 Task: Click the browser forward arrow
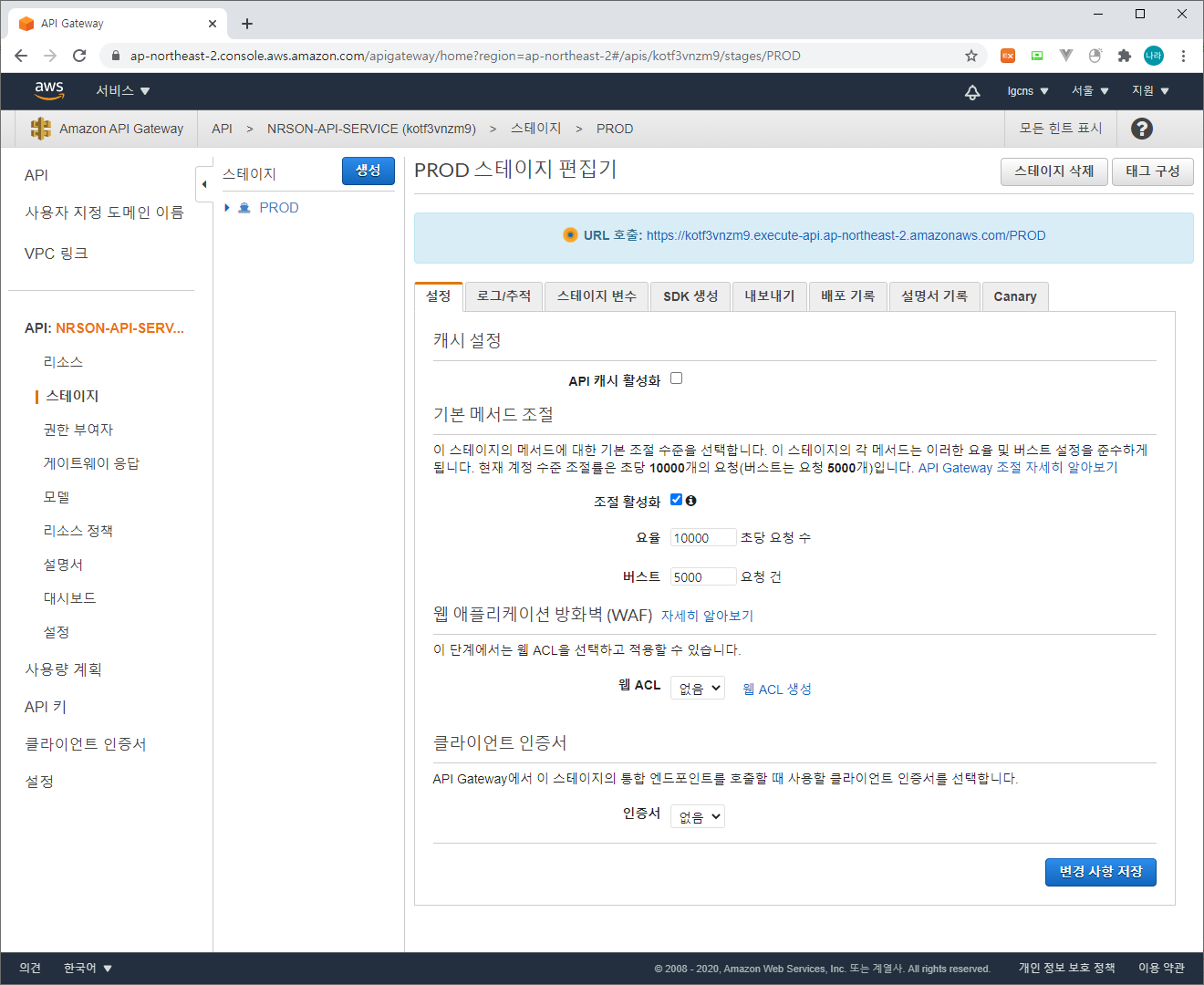(x=50, y=56)
